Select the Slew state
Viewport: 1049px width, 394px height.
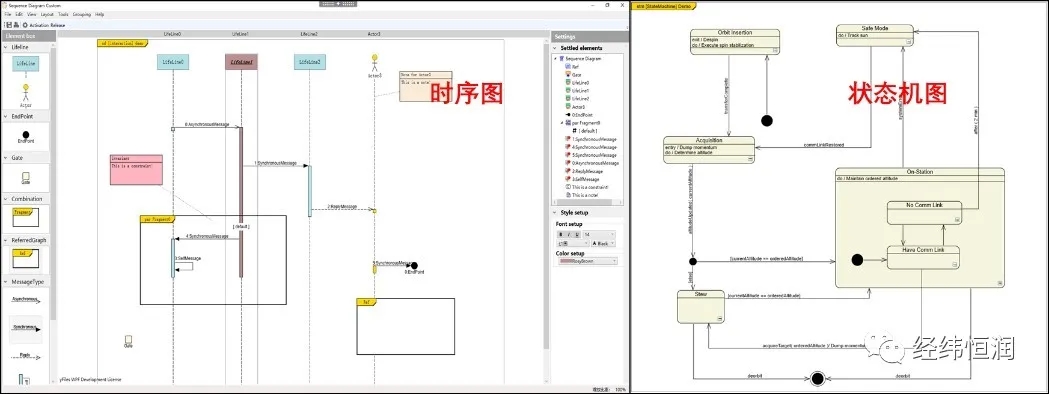[700, 307]
